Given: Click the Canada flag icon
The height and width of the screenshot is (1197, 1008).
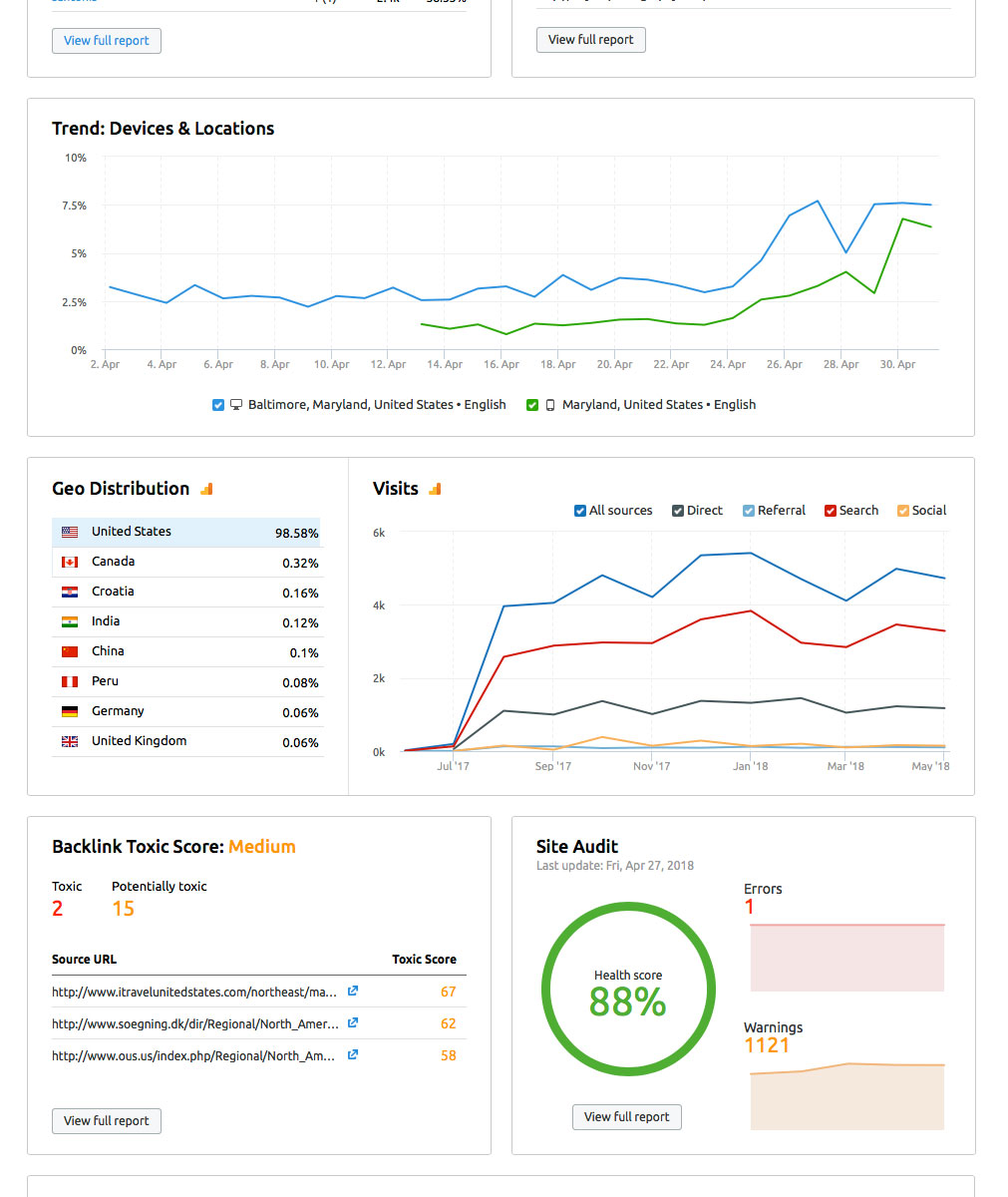Looking at the screenshot, I should pos(70,563).
